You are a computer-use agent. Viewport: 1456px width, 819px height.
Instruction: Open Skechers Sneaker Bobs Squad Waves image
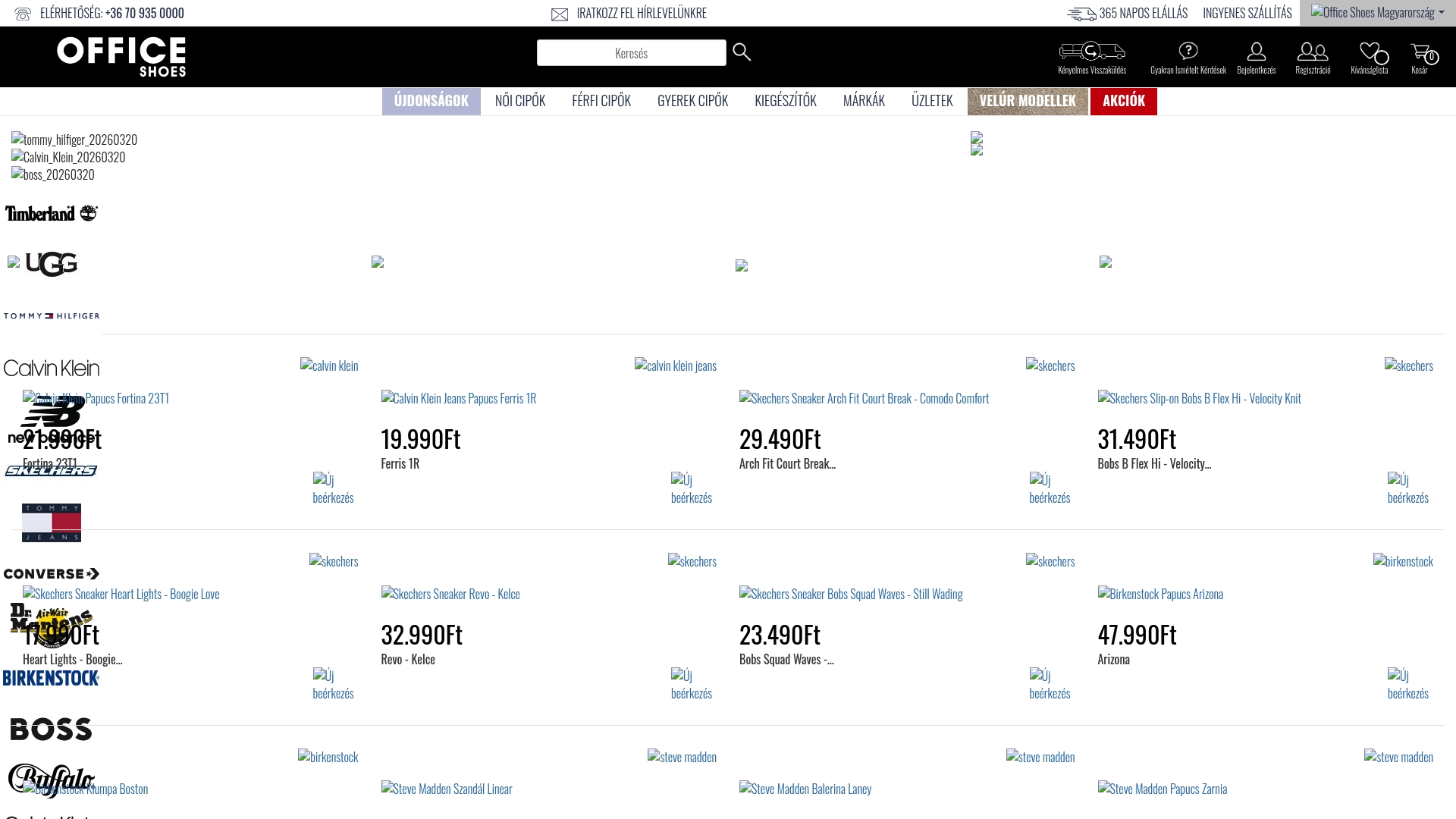point(851,594)
